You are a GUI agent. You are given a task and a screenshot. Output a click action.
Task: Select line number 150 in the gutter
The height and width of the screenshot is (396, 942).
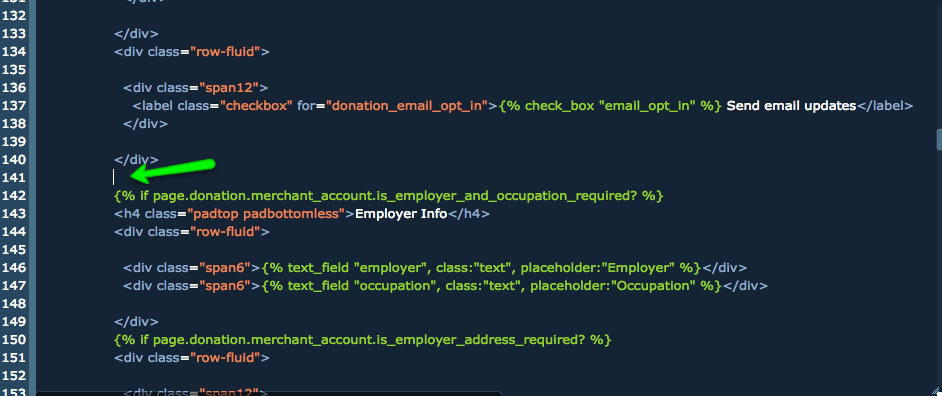pyautogui.click(x=14, y=340)
